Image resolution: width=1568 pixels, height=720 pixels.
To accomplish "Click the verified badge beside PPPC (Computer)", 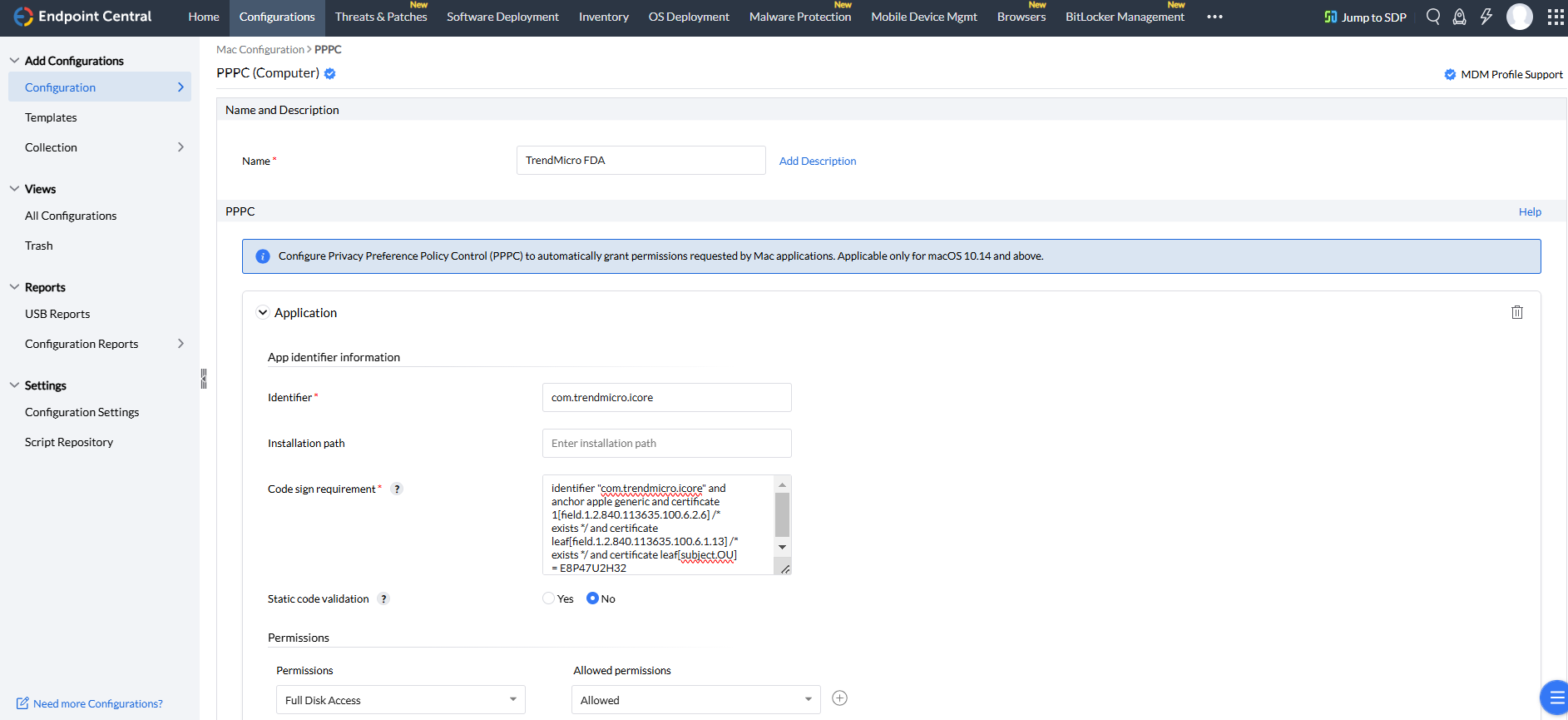I will (330, 73).
